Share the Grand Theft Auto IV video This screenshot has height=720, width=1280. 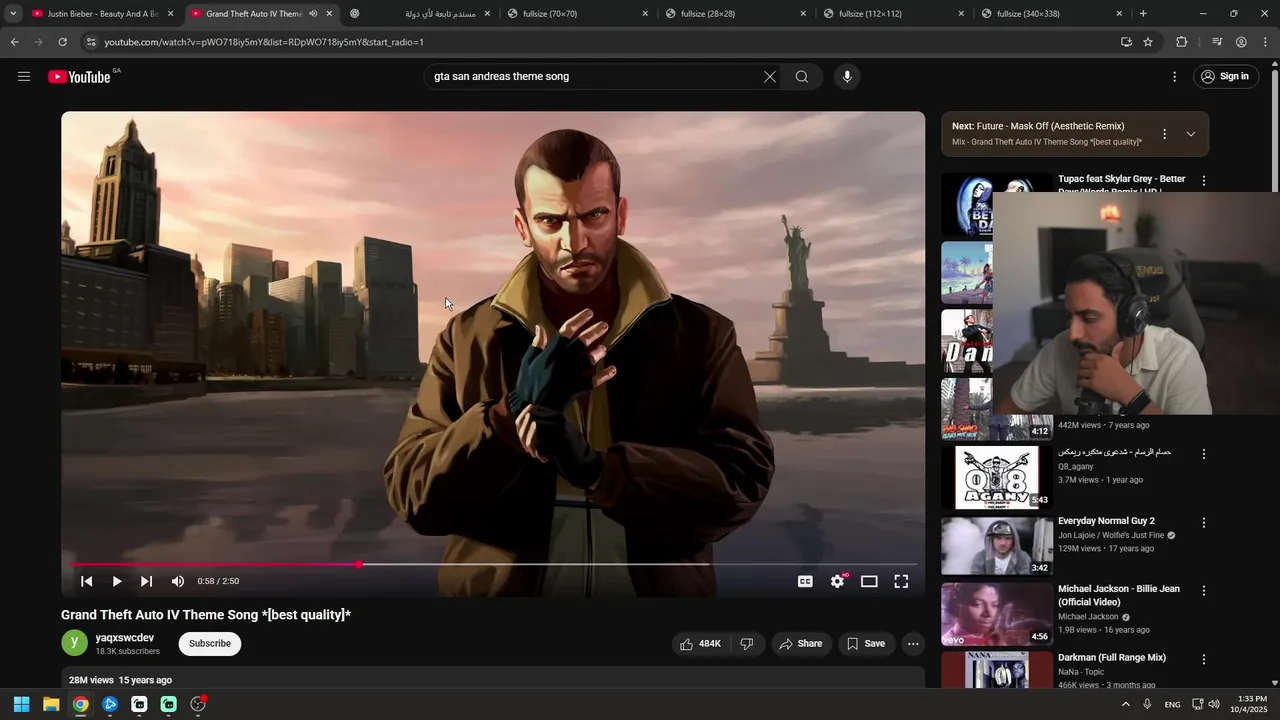pyautogui.click(x=800, y=644)
